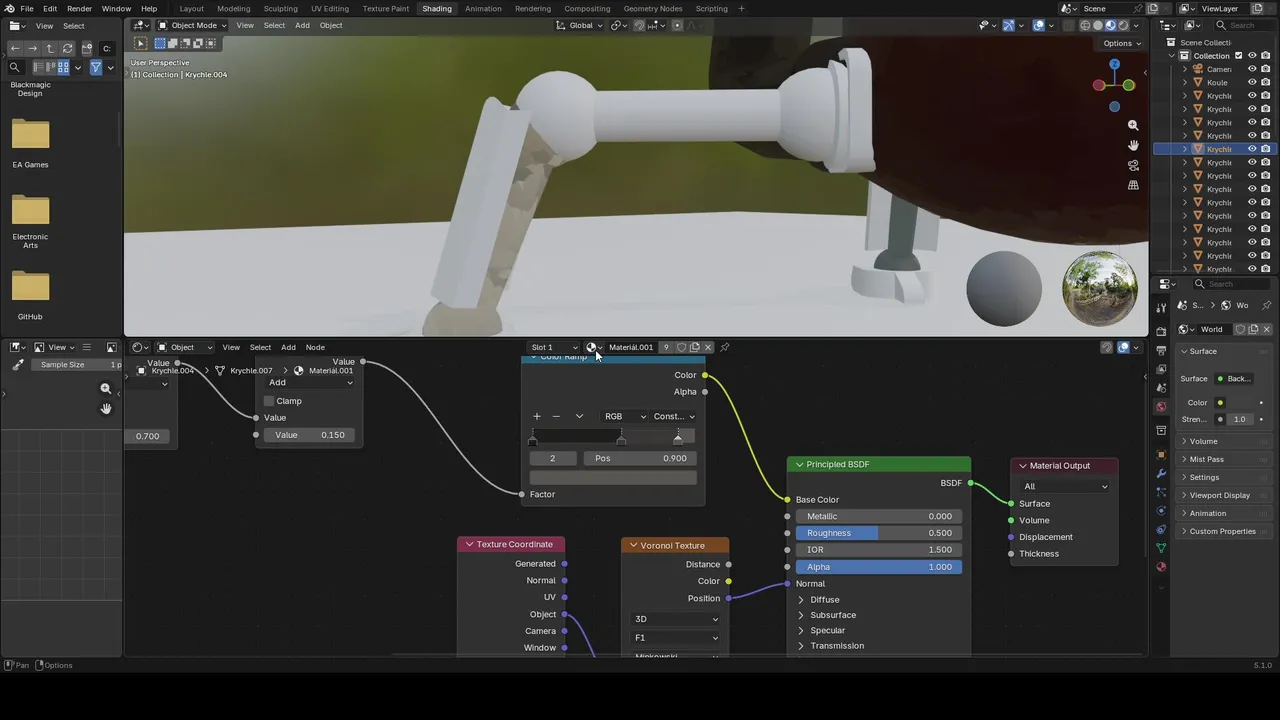Image resolution: width=1280 pixels, height=720 pixels.
Task: Click the viewport Options button
Action: [x=1121, y=43]
